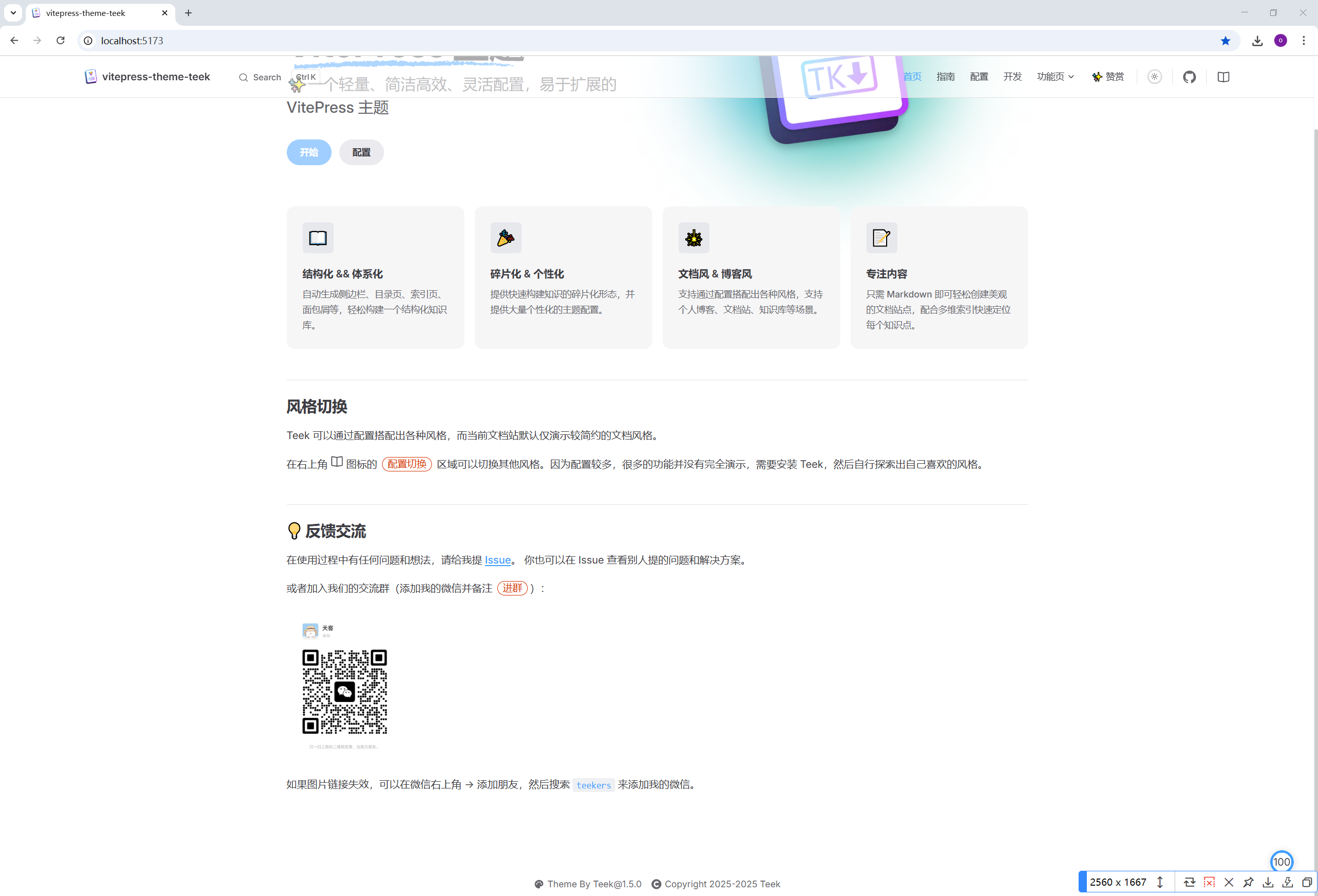Go to the 指南 nav item

point(945,77)
